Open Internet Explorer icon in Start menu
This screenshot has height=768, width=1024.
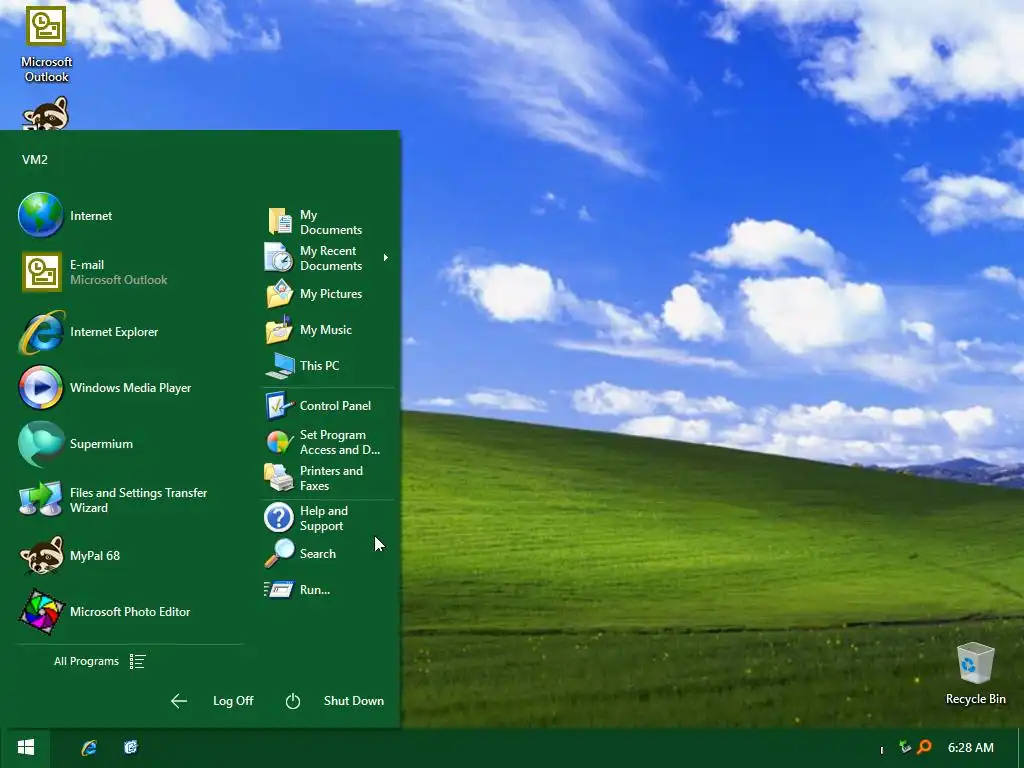click(41, 332)
